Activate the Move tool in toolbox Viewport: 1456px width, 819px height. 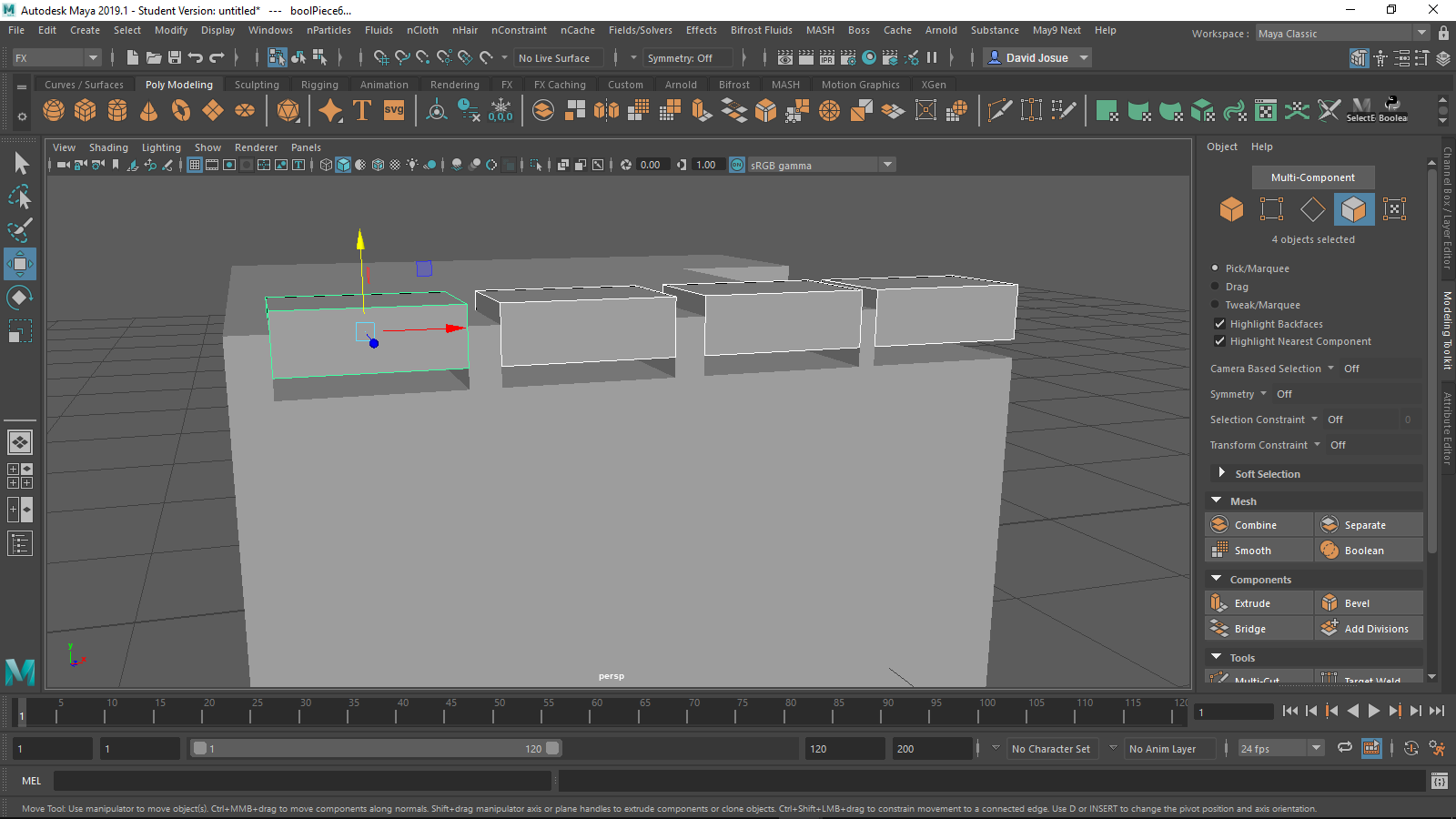(x=20, y=264)
